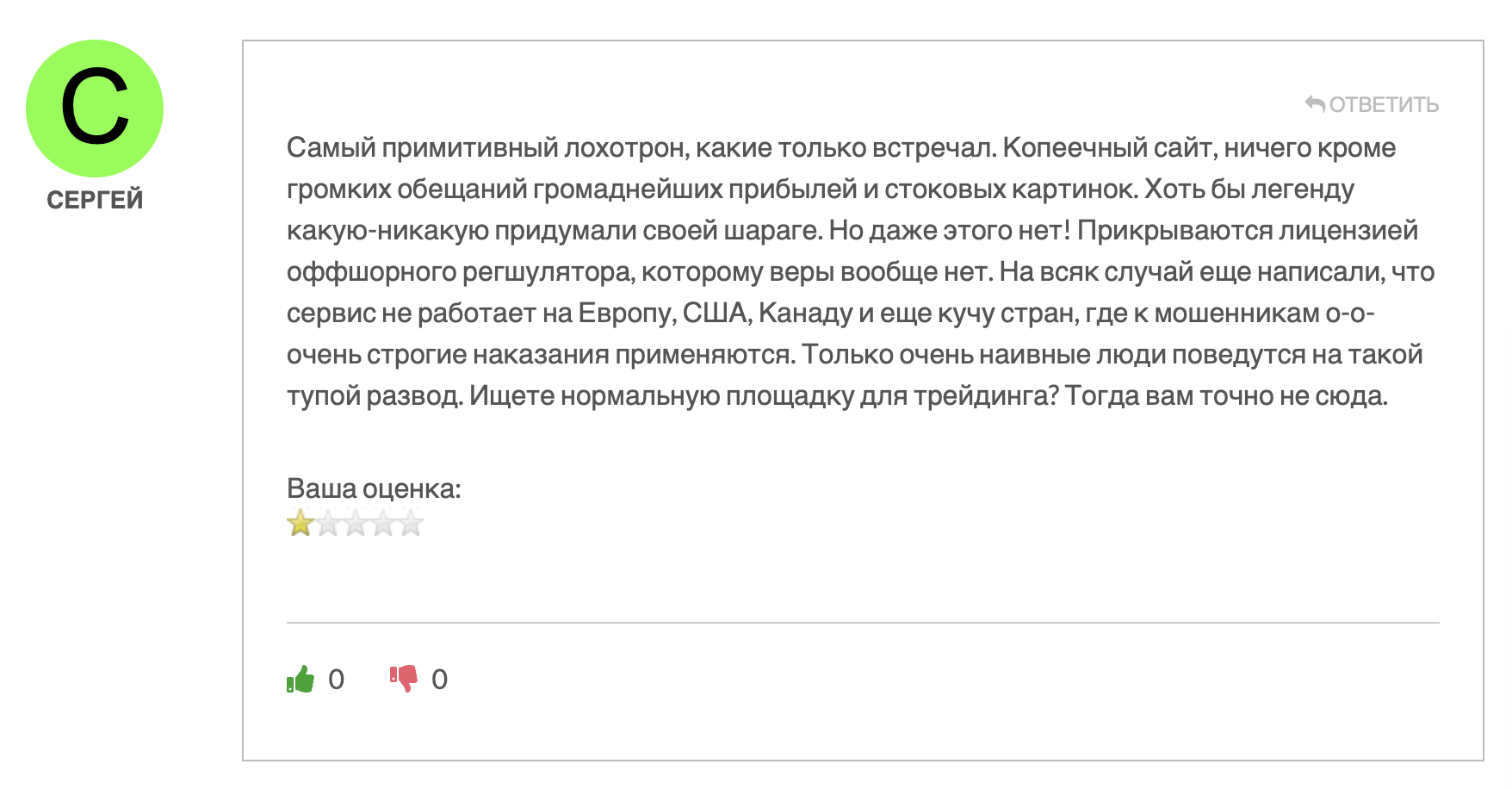Click the red thumbs-down icon
This screenshot has width=1512, height=789.
[x=403, y=680]
